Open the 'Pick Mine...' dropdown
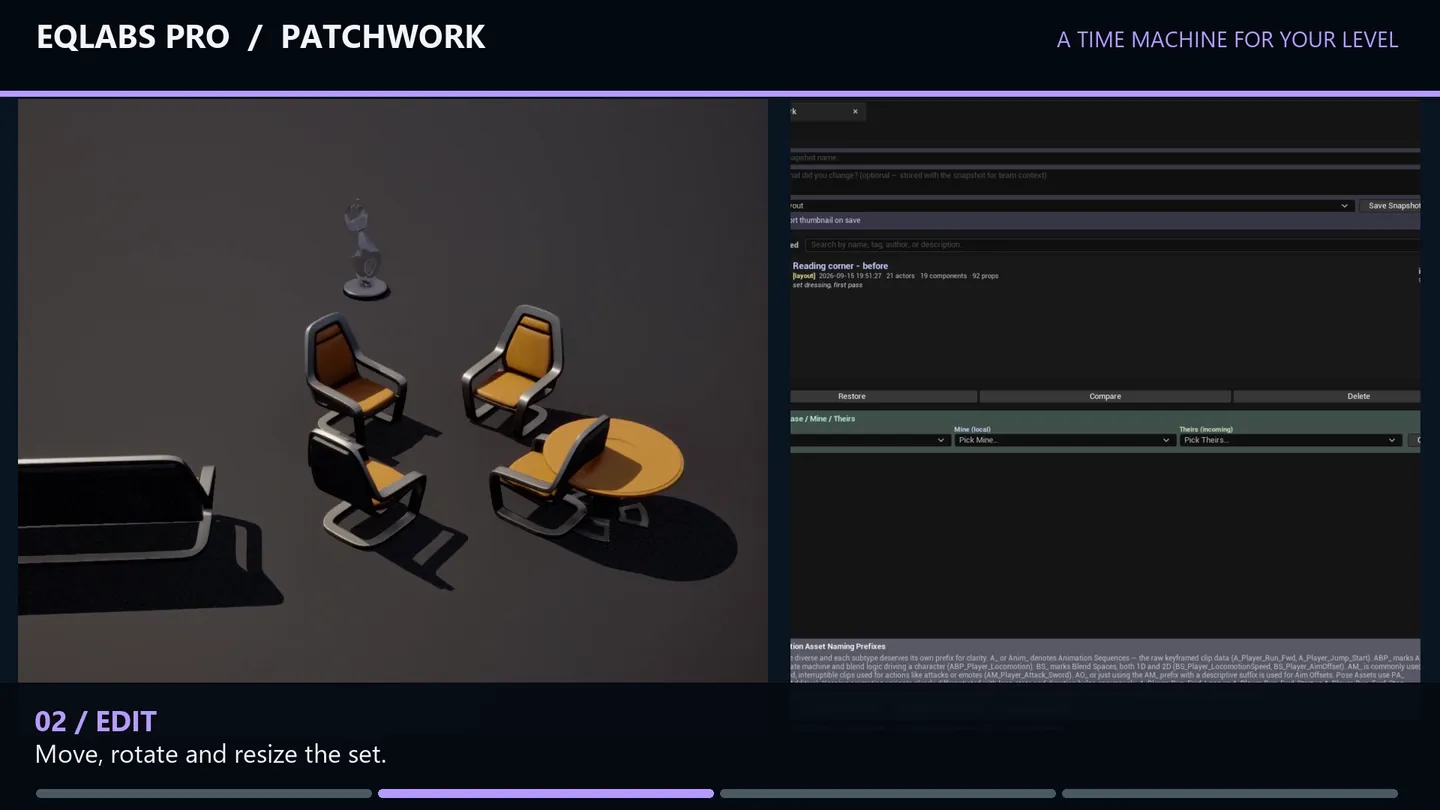Image resolution: width=1440 pixels, height=810 pixels. [1063, 440]
